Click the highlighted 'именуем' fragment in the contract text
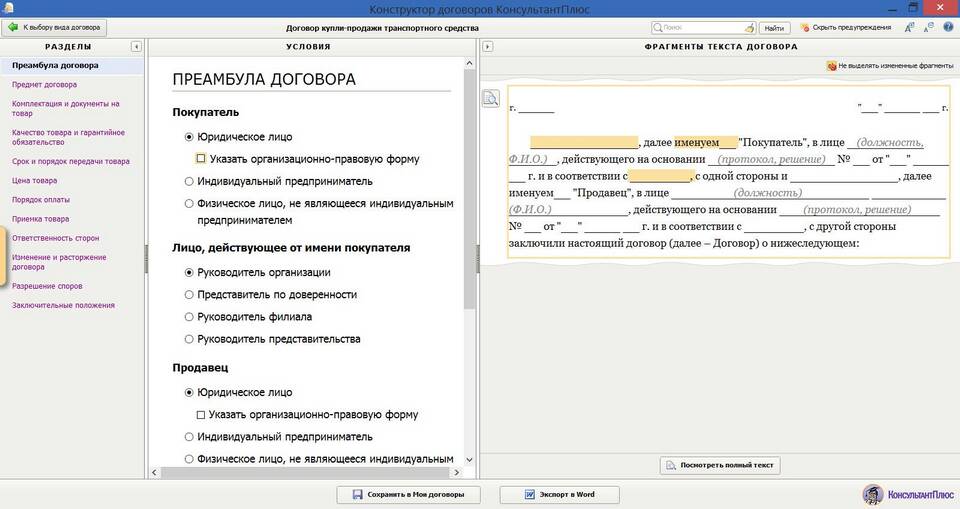The height and width of the screenshot is (509, 960). [x=696, y=142]
